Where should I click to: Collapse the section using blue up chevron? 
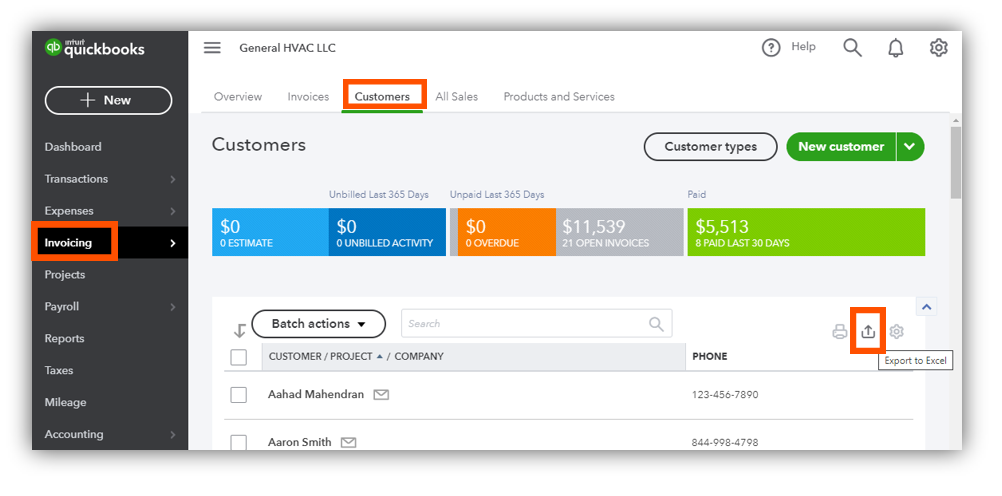(927, 307)
